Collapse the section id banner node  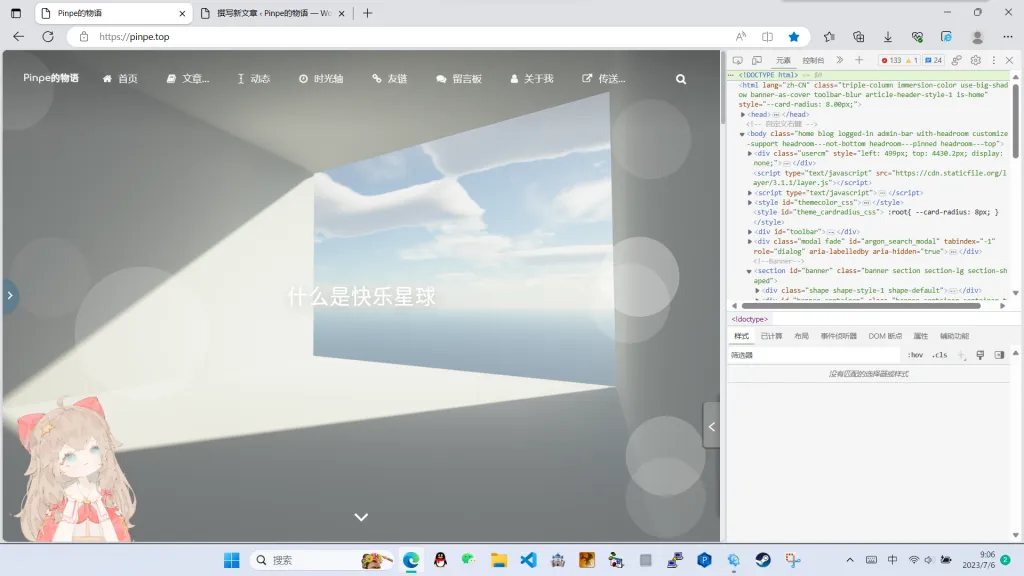749,271
